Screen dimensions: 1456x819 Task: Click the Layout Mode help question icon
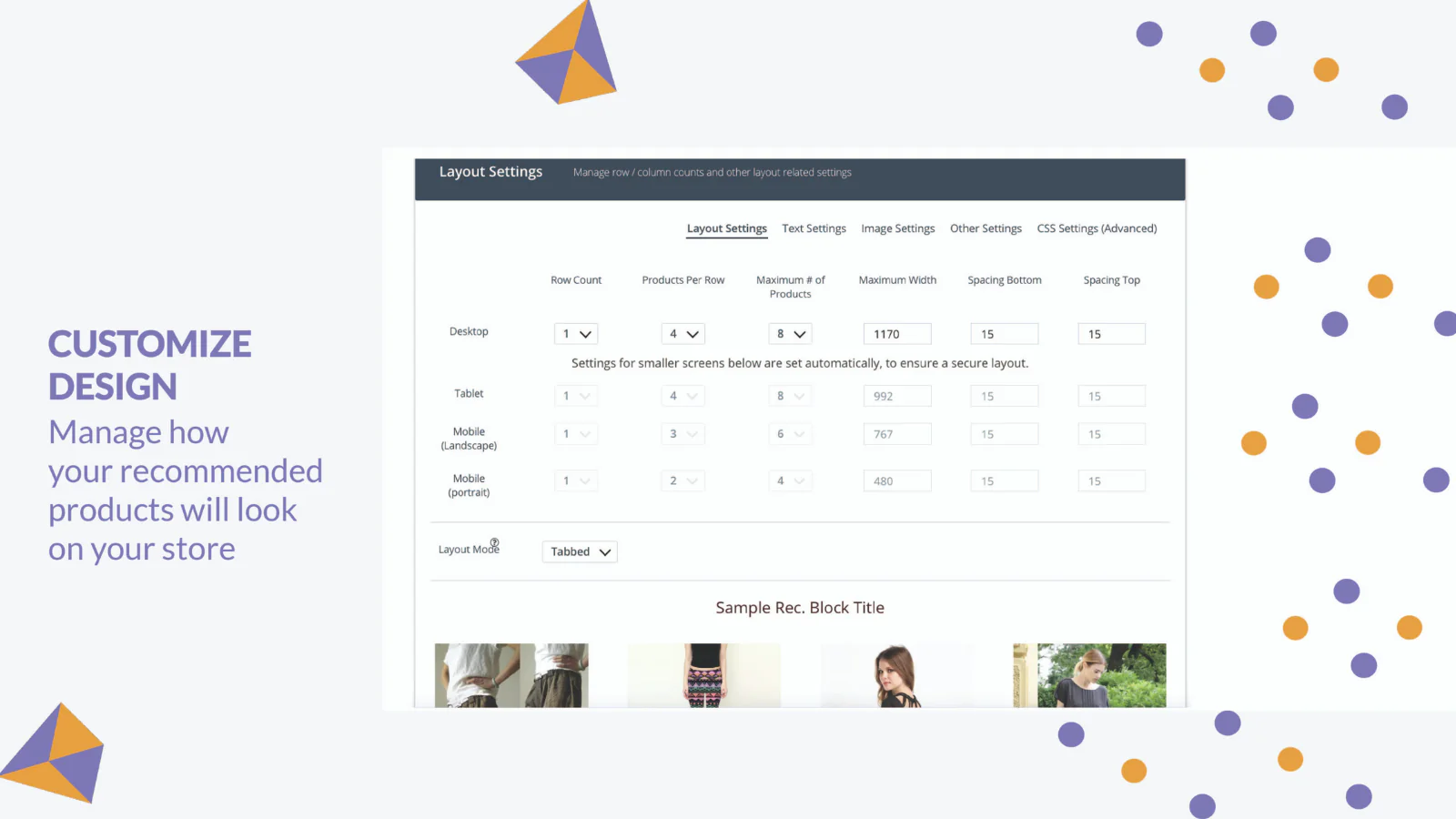coord(494,542)
